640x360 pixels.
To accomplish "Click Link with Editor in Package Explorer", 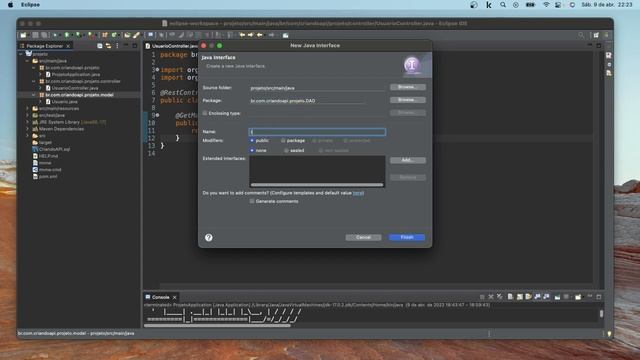I will [108, 46].
